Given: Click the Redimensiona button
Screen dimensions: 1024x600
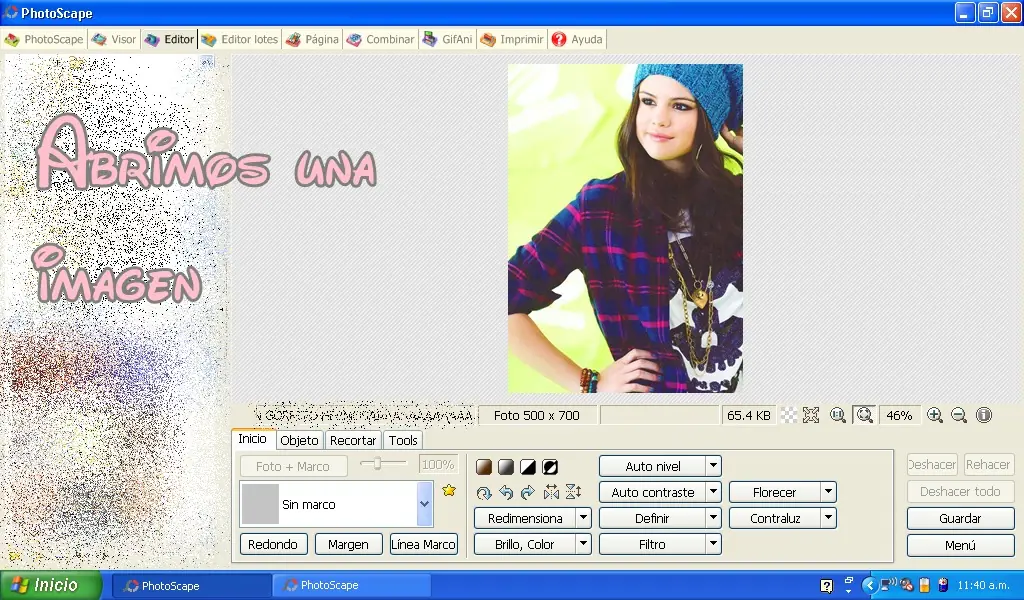Looking at the screenshot, I should pos(525,518).
